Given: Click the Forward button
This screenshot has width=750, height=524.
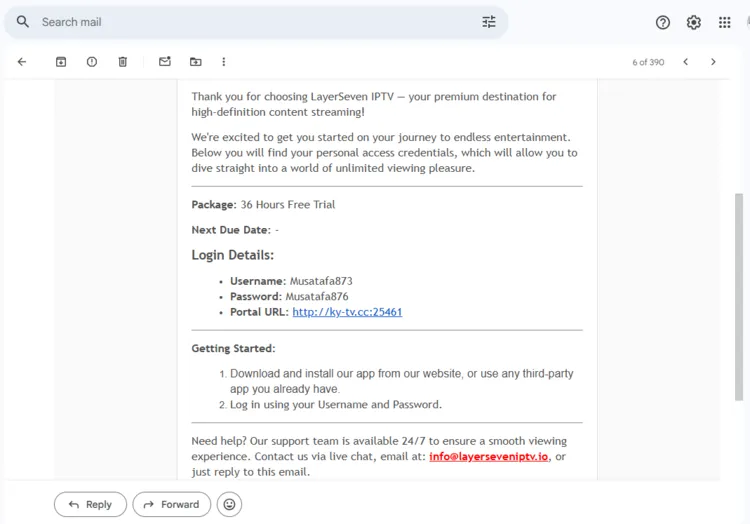Looking at the screenshot, I should [172, 504].
